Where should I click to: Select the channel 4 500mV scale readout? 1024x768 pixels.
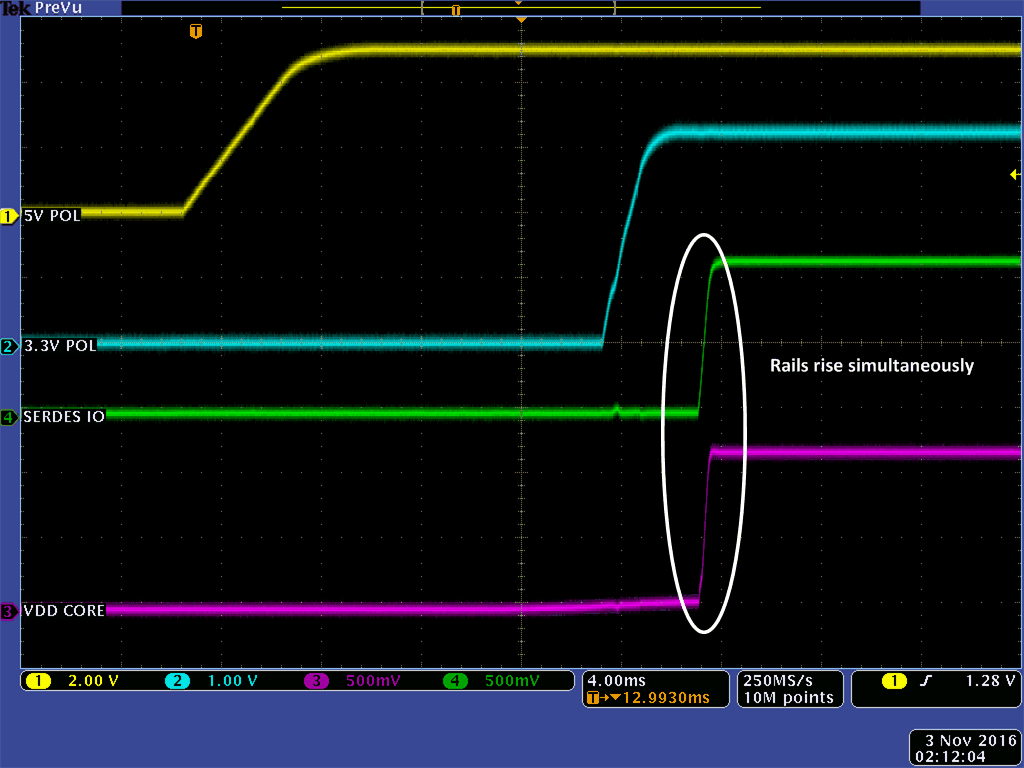[x=510, y=681]
